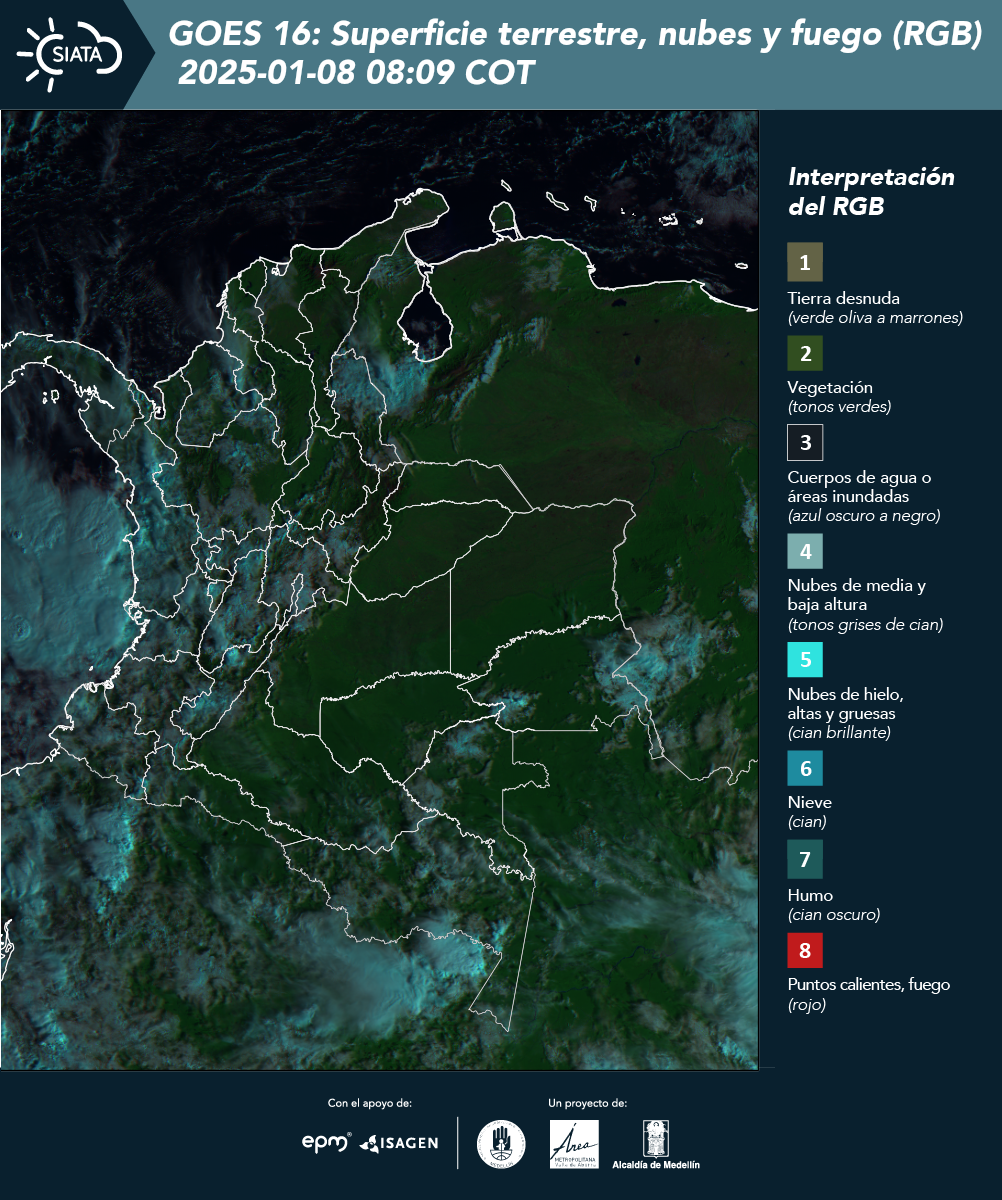1002x1200 pixels.
Task: Select swatch 4 for mid and low clouds
Action: [x=805, y=551]
